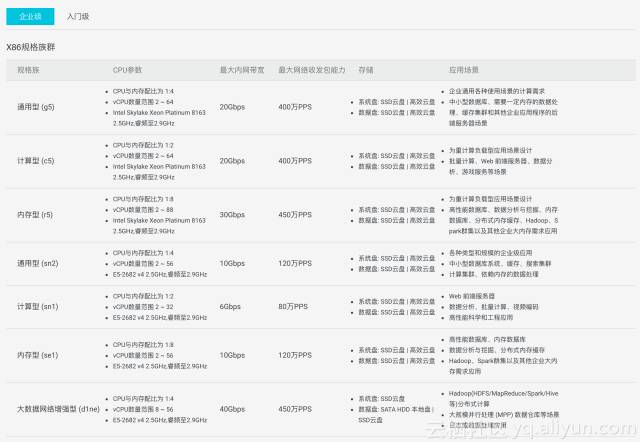Image resolution: width=640 pixels, height=442 pixels.
Task: Click 10Gbps bandwidth in se1 row
Action: [232, 355]
